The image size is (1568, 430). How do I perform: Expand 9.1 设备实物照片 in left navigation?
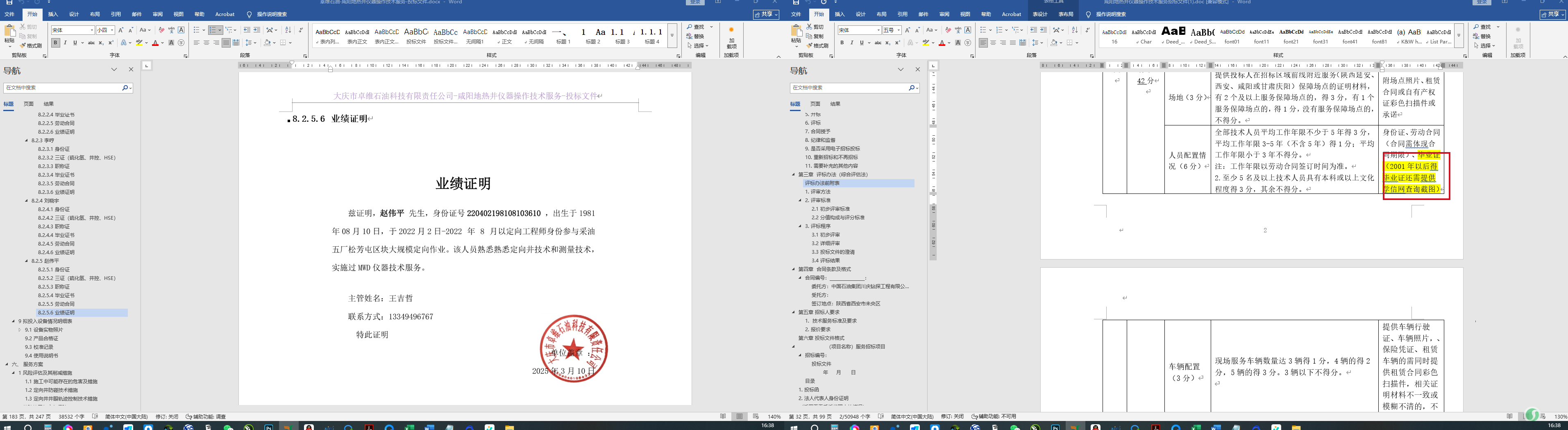point(20,330)
